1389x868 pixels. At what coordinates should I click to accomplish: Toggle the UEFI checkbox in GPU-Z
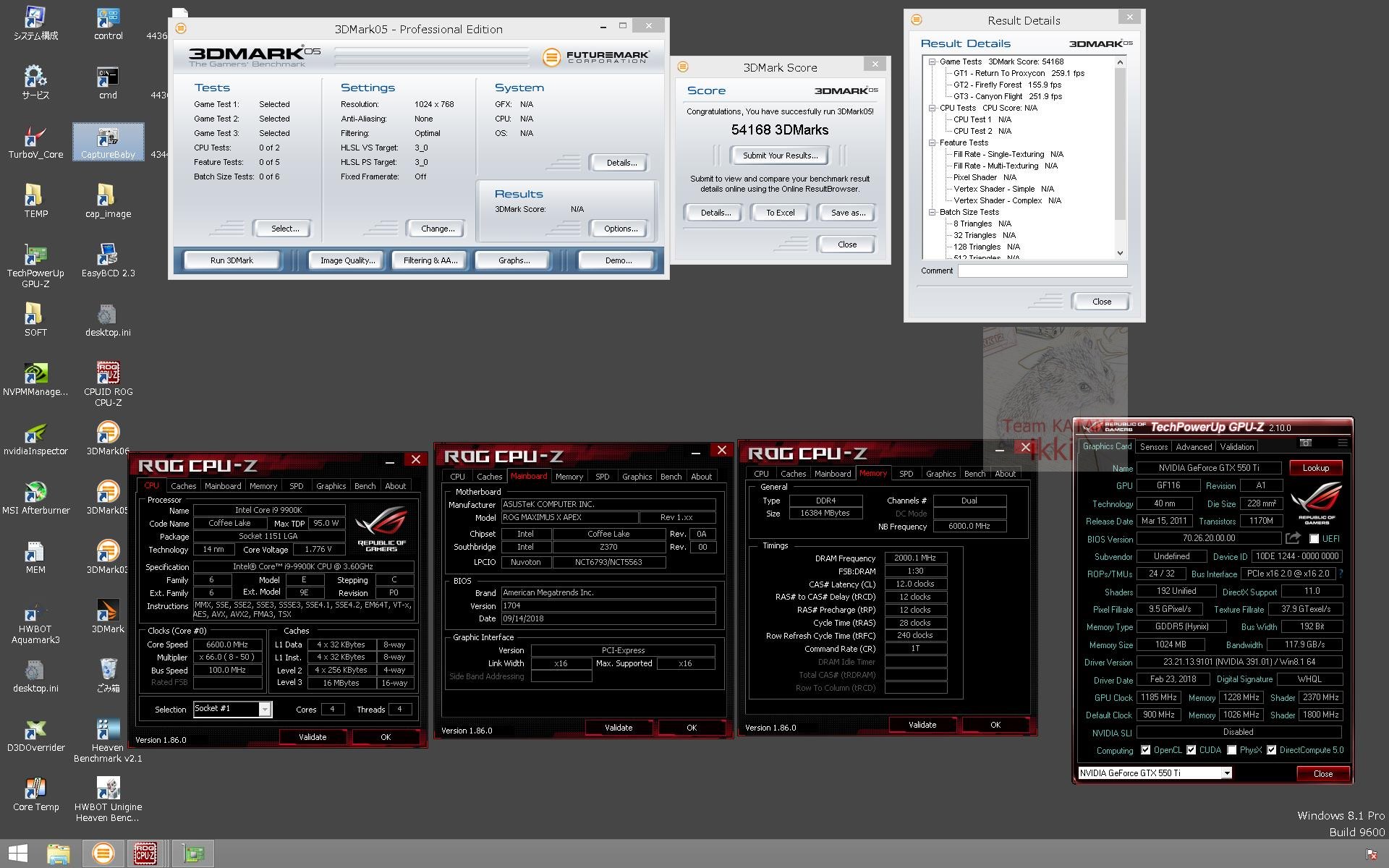1314,539
